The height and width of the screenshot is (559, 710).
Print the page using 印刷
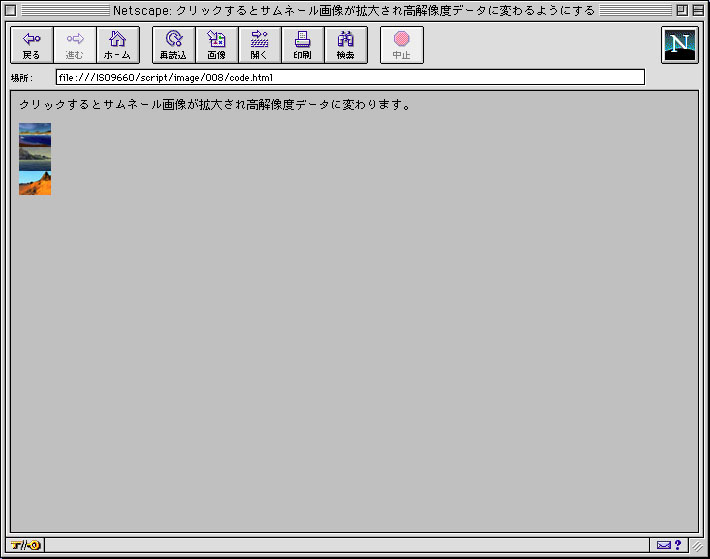pos(303,45)
